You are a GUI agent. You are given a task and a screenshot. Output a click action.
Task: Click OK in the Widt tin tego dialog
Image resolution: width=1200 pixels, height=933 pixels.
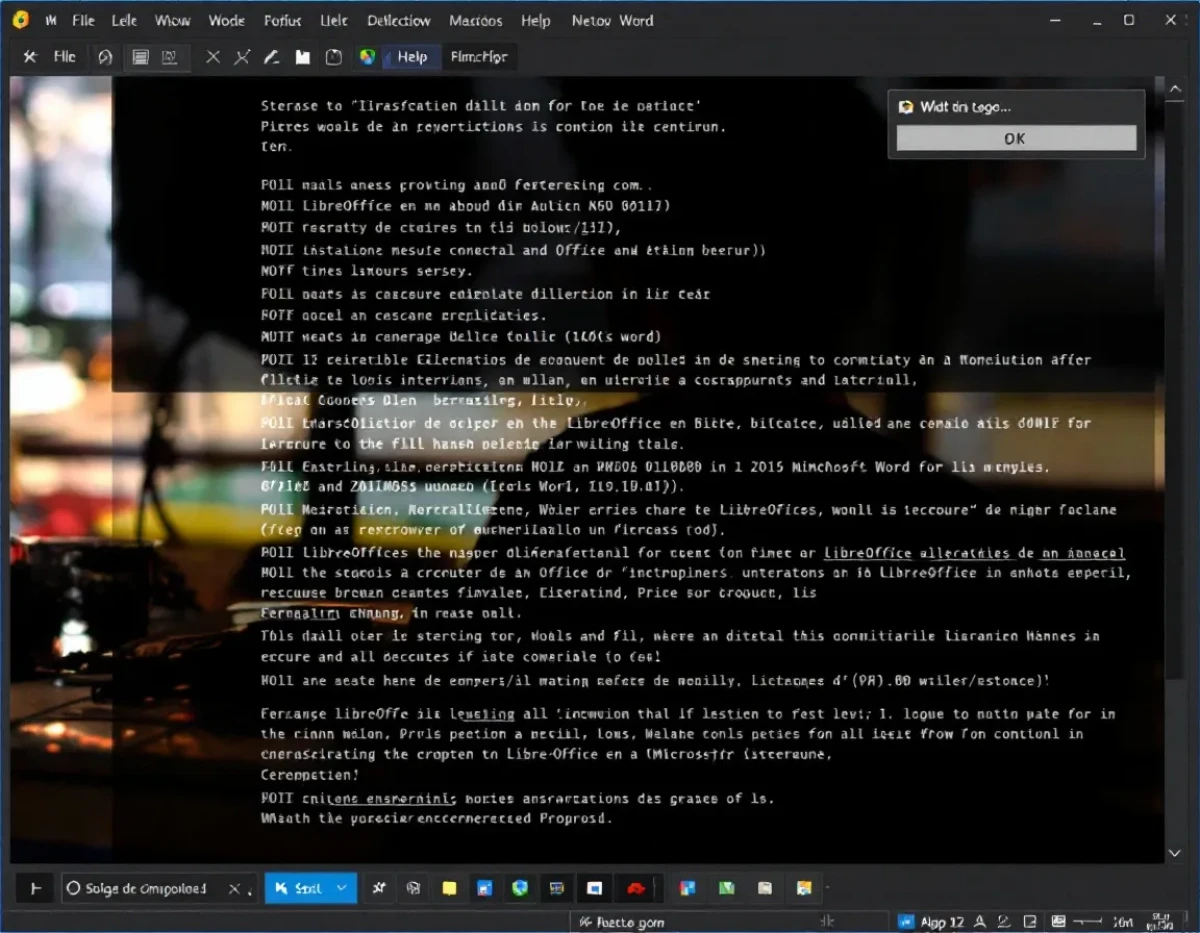1016,139
